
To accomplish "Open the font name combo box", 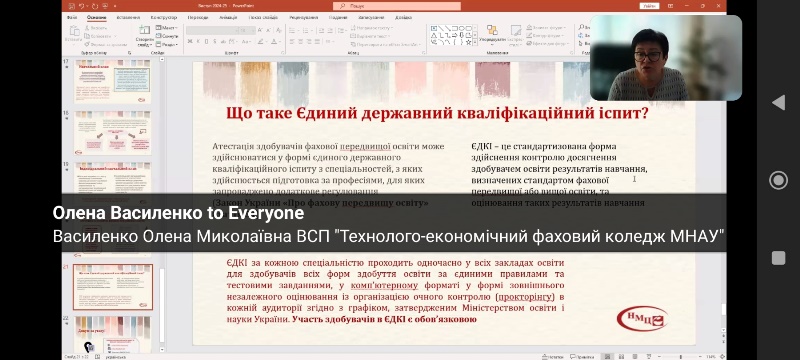I will (x=211, y=31).
